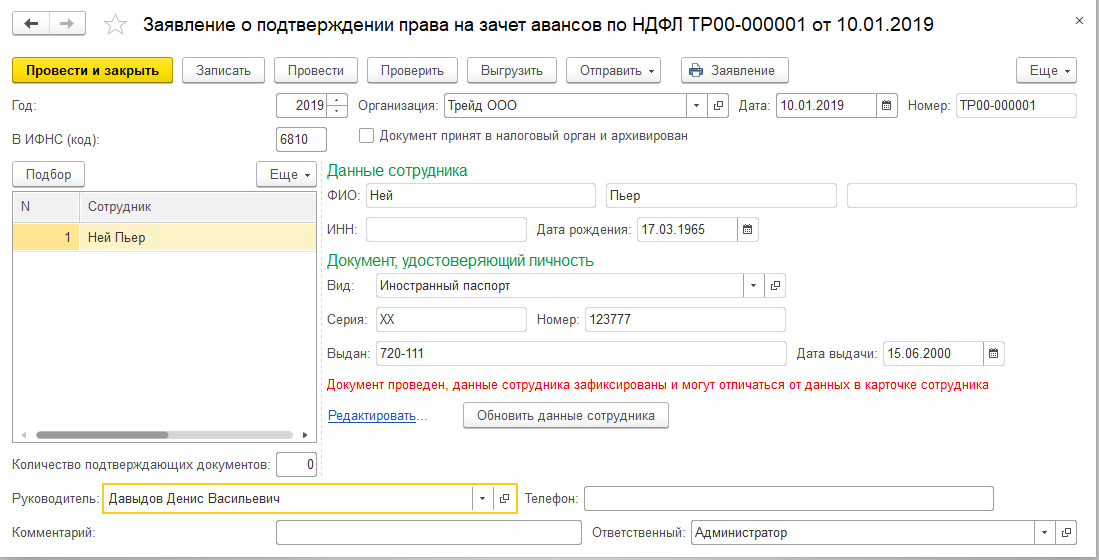1099x560 pixels.
Task: Add document to favorites with the star icon
Action: (116, 25)
